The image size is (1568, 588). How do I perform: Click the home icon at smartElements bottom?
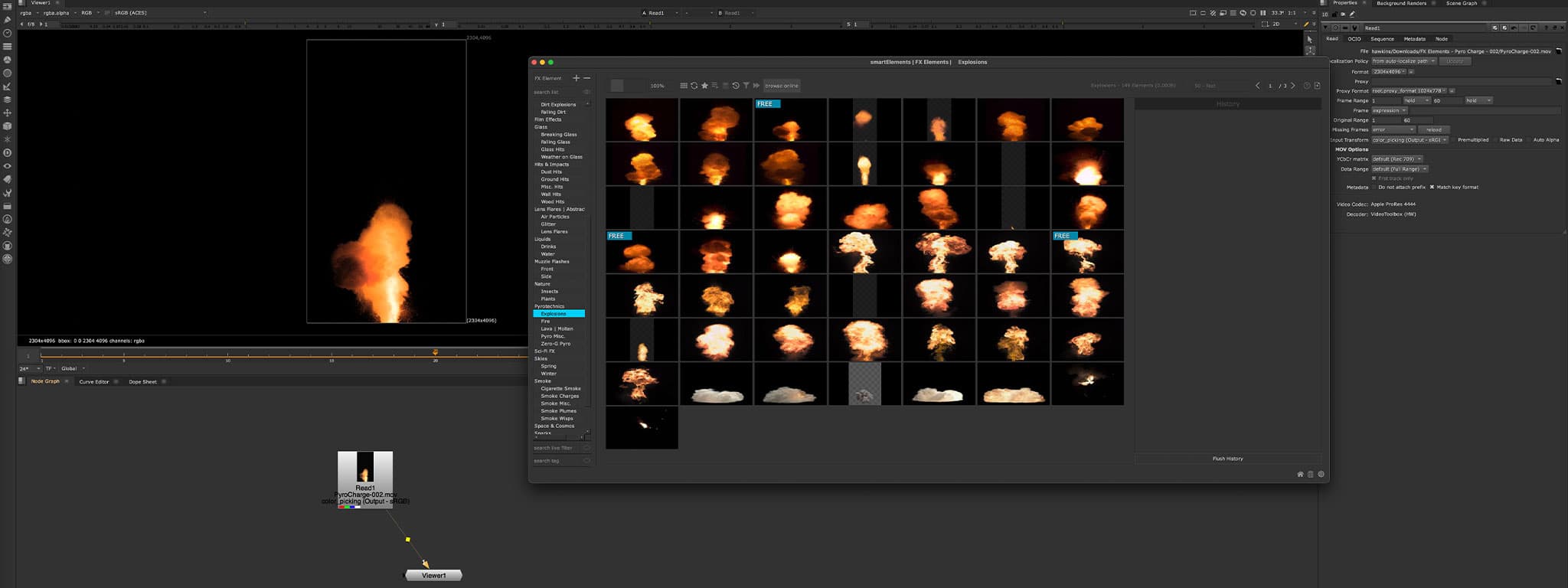click(x=1300, y=475)
